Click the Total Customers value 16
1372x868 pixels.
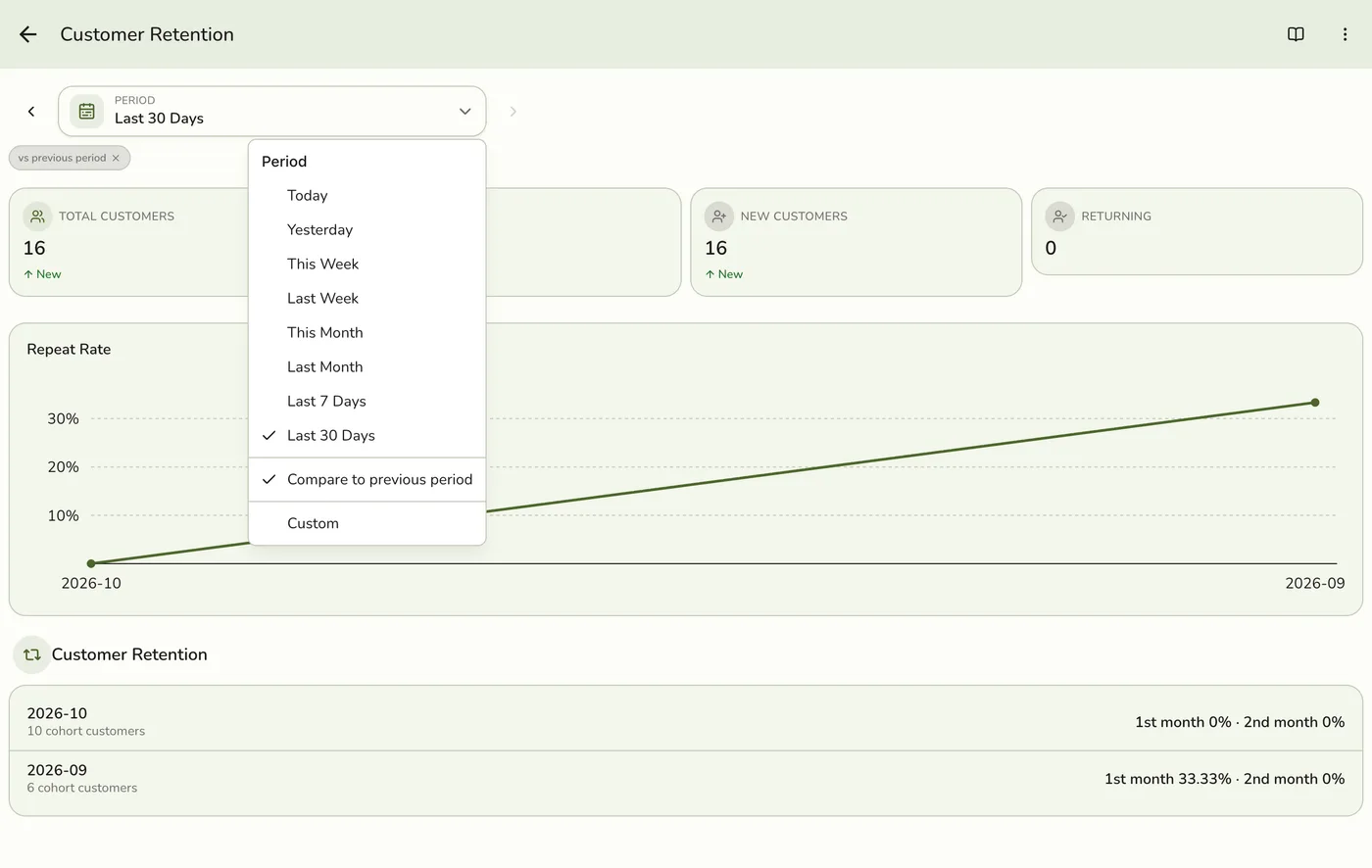point(34,249)
